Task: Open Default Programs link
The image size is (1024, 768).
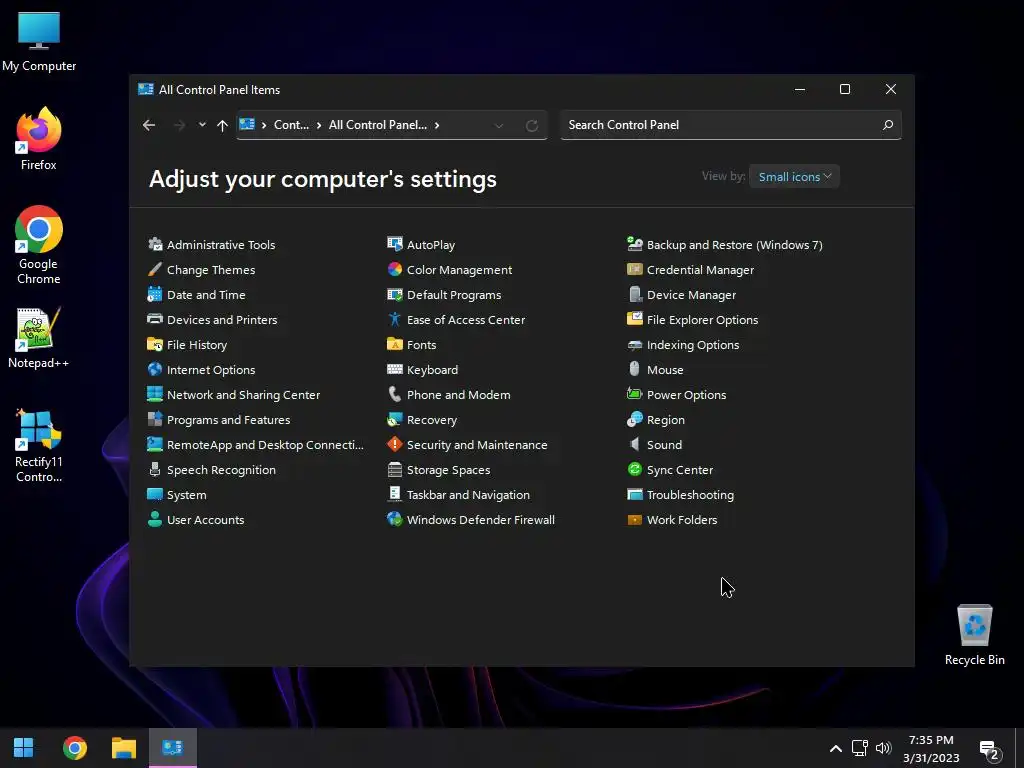Action: (x=454, y=295)
